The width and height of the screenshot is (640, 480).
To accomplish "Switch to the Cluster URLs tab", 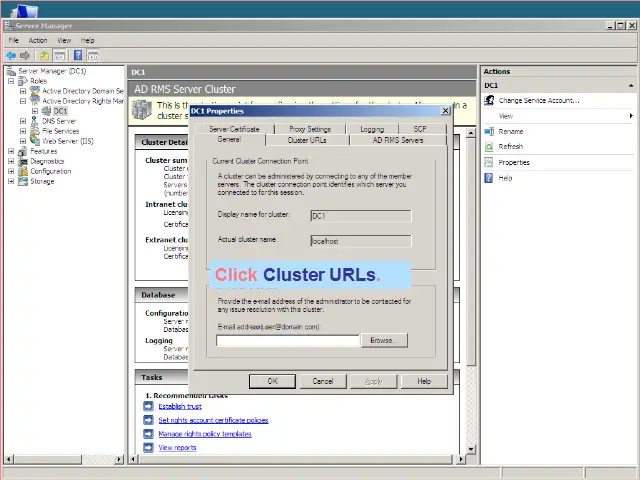I will (307, 140).
